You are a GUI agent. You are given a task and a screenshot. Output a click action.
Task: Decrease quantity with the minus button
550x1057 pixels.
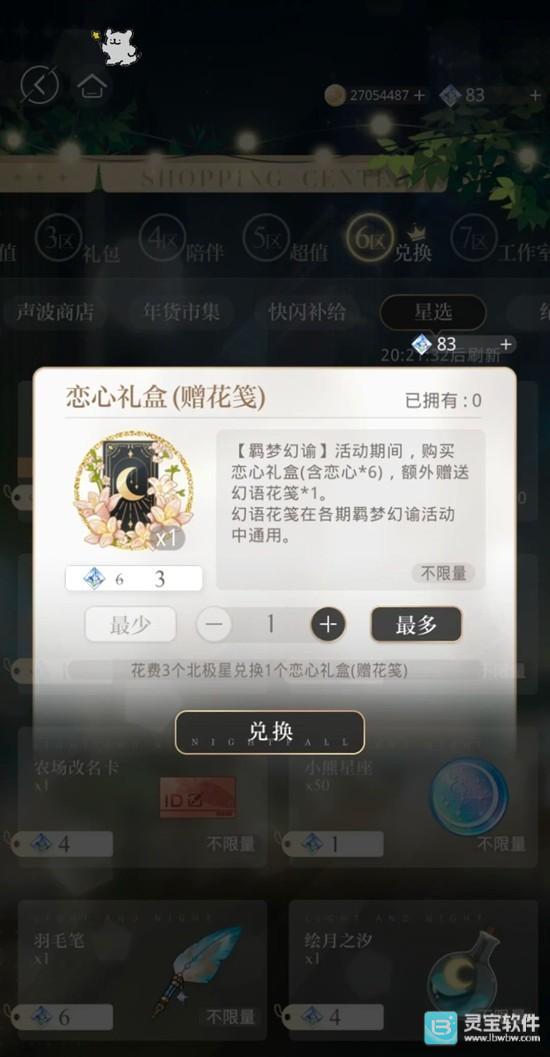[x=214, y=624]
